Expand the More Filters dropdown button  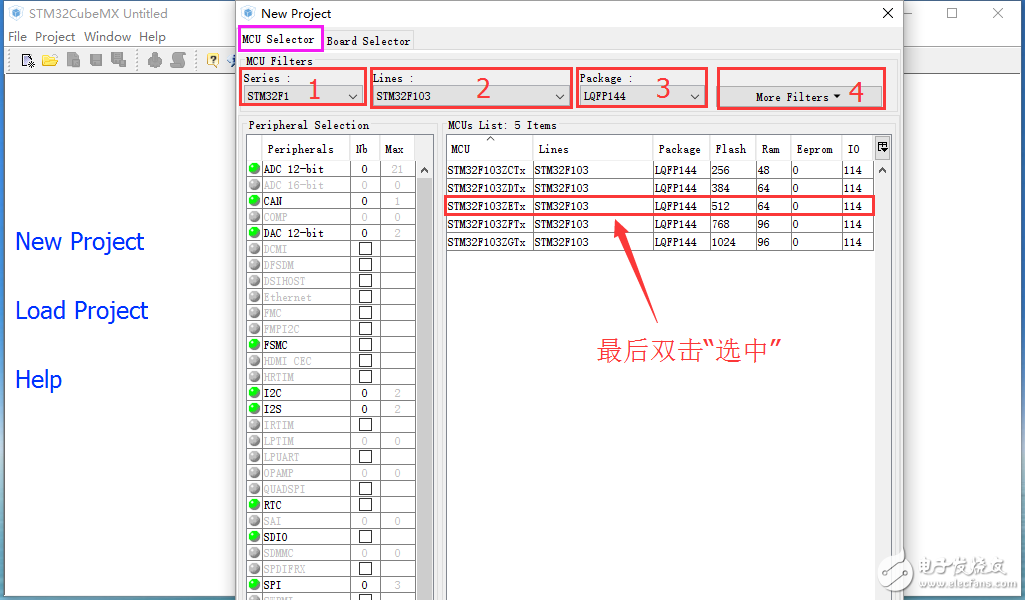pyautogui.click(x=799, y=97)
